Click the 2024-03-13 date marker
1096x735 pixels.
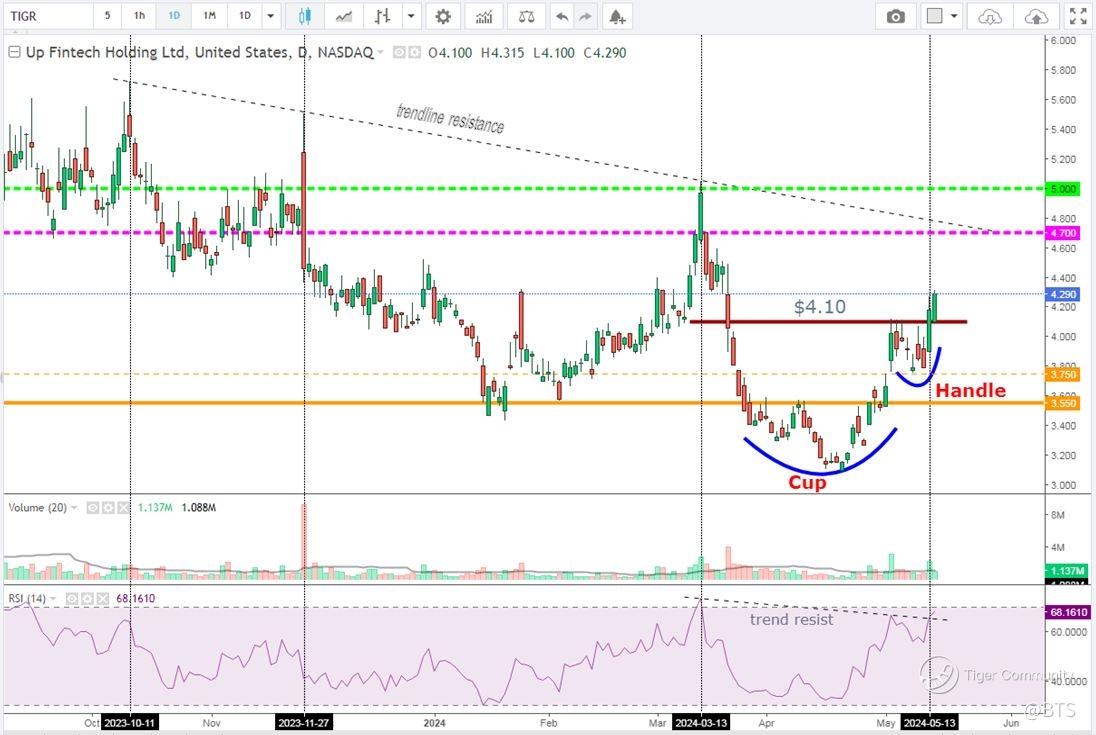(701, 722)
